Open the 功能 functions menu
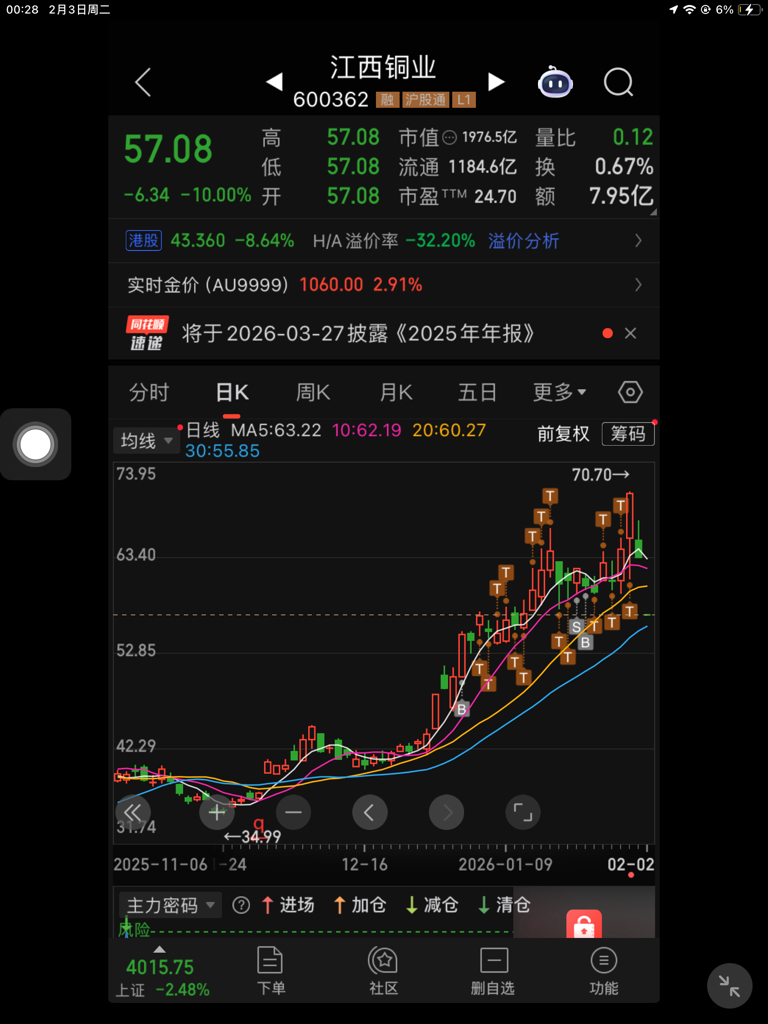Image resolution: width=768 pixels, height=1024 pixels. click(603, 971)
